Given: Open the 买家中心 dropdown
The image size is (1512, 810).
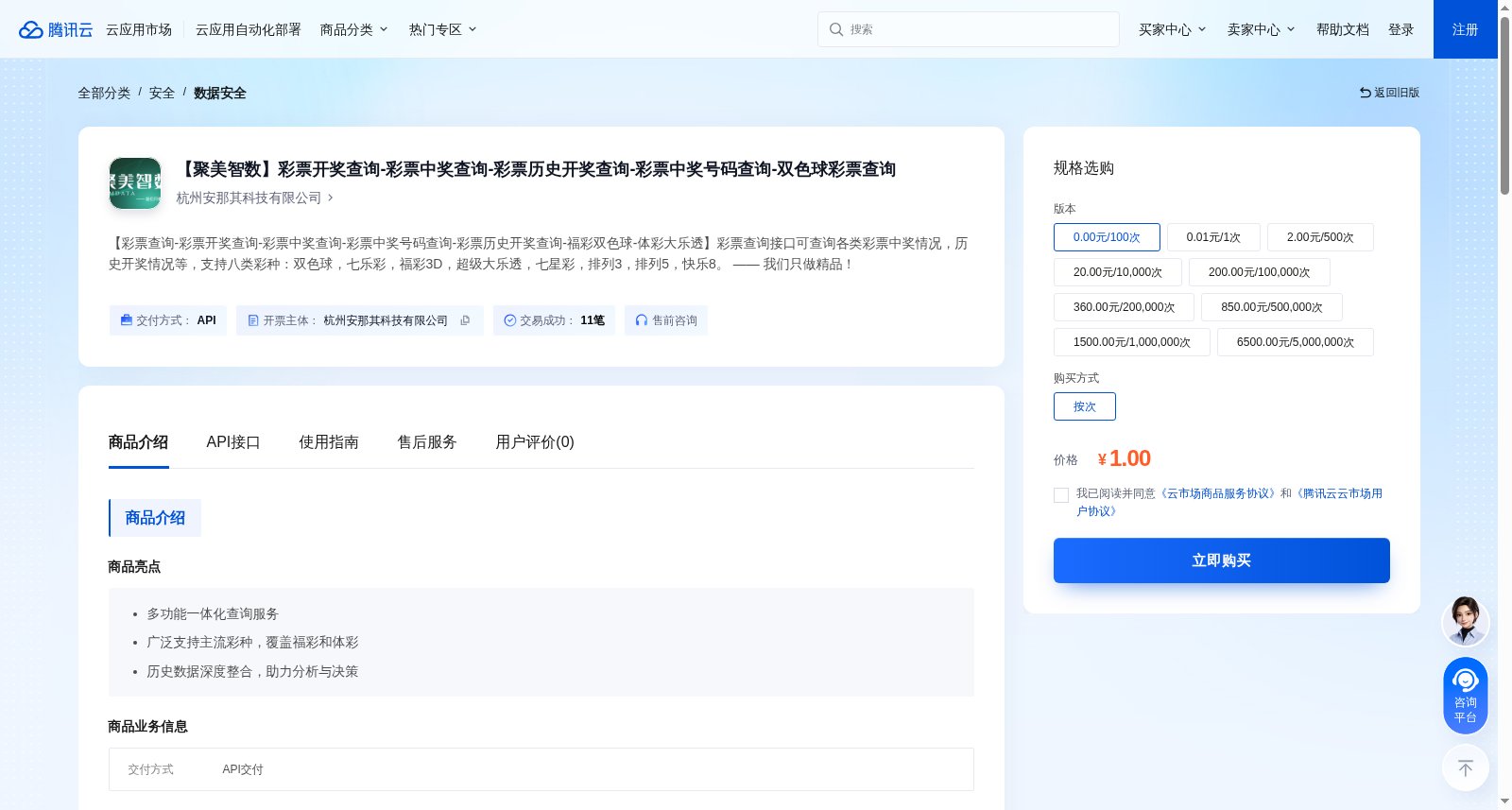Looking at the screenshot, I should tap(1173, 29).
